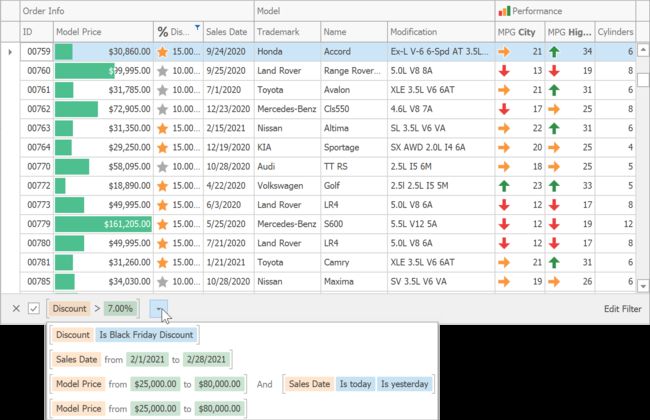Click the Volkswagen trademark cell
The width and height of the screenshot is (650, 420).
coord(288,186)
